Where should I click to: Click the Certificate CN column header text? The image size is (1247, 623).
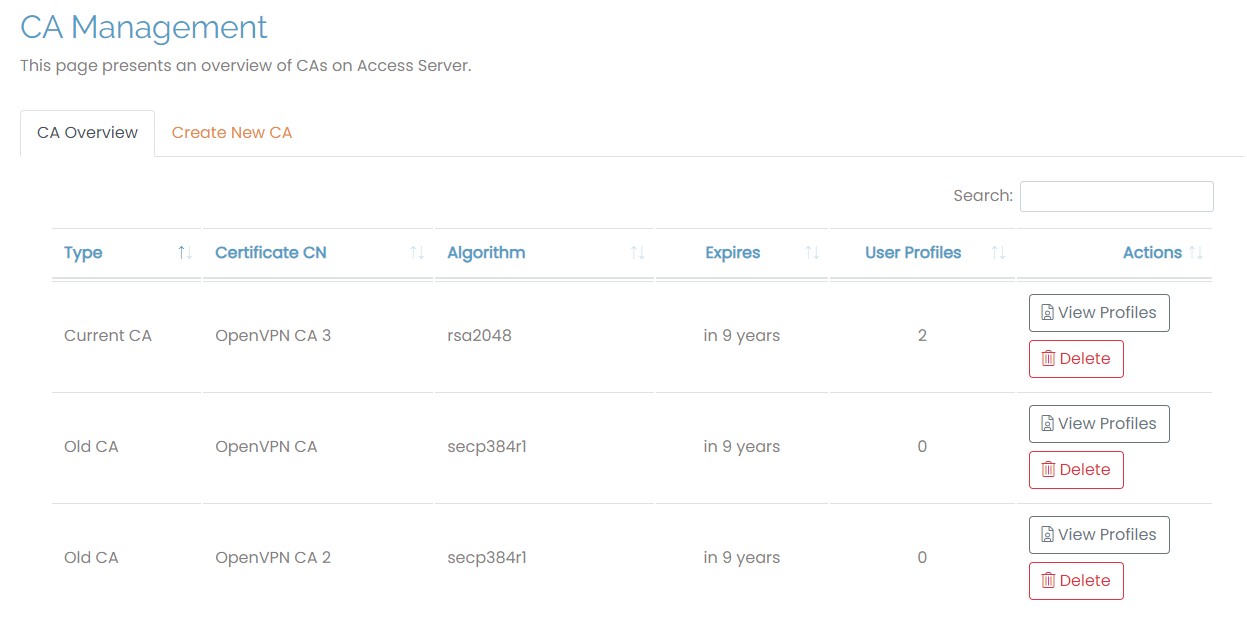coord(271,253)
